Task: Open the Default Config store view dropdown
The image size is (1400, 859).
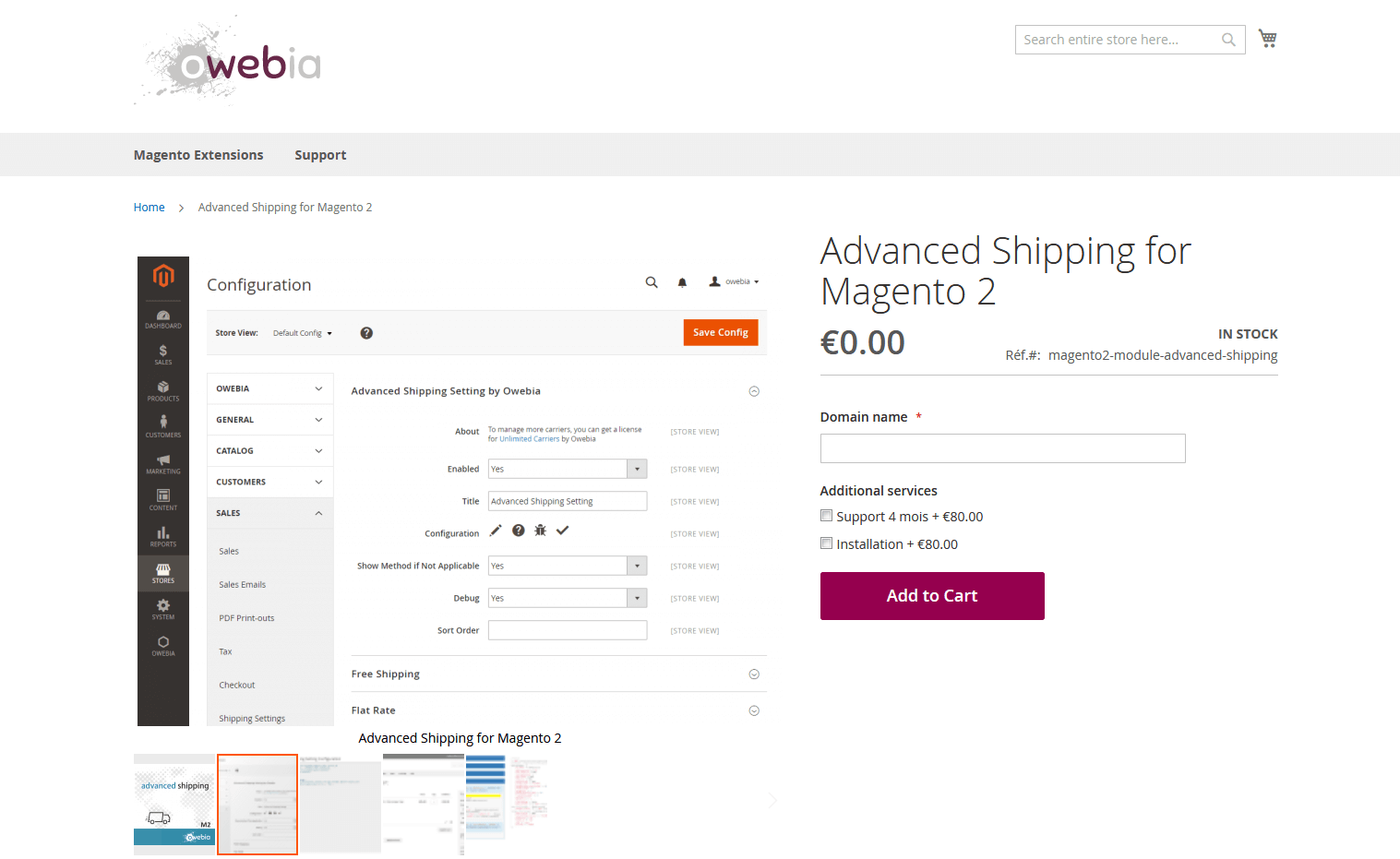Action: (x=303, y=333)
